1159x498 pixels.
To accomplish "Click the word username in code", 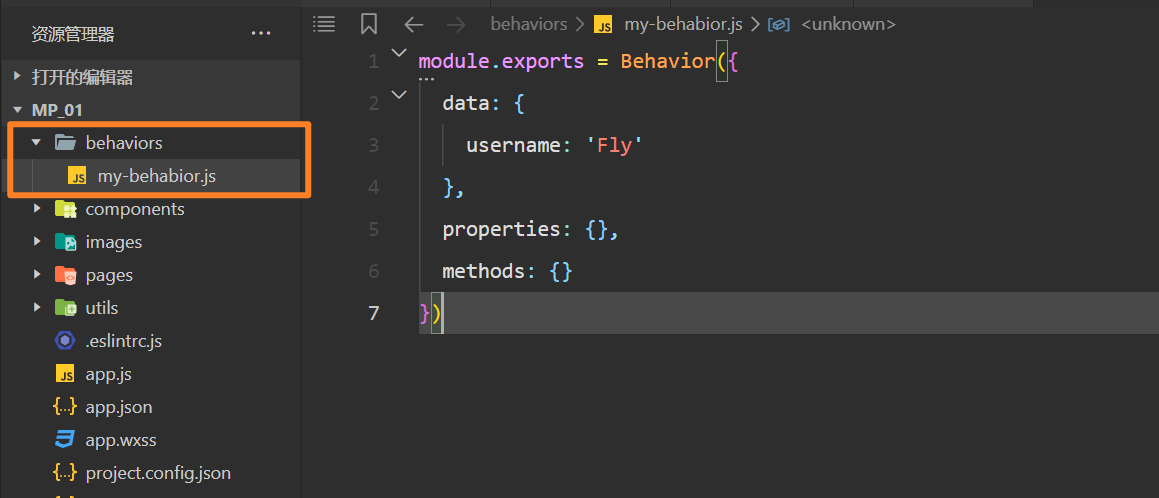I will click(514, 145).
